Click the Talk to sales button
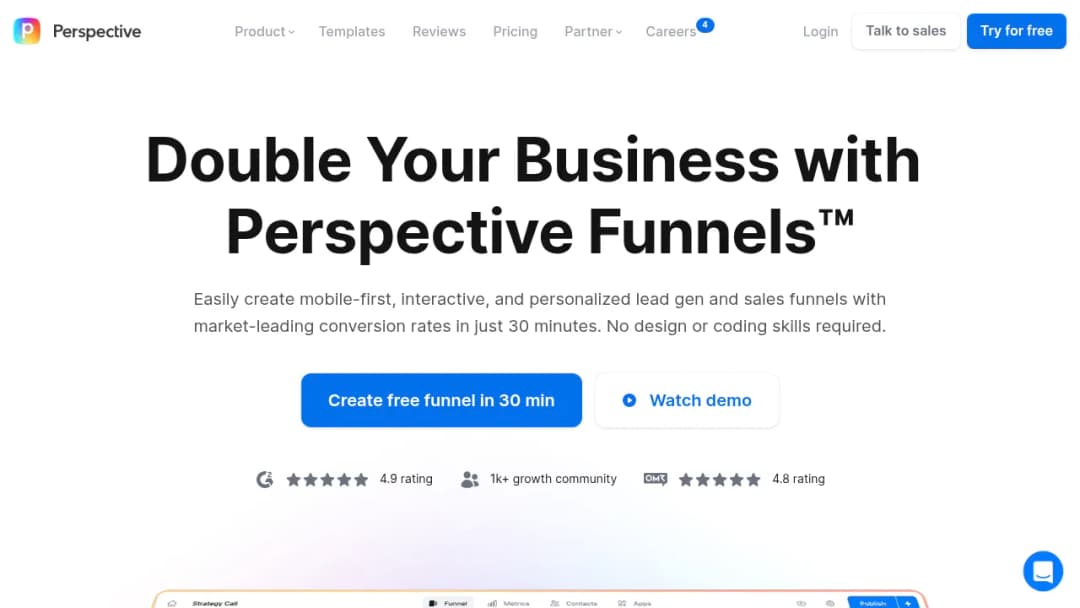The image size is (1080, 608). pos(906,31)
